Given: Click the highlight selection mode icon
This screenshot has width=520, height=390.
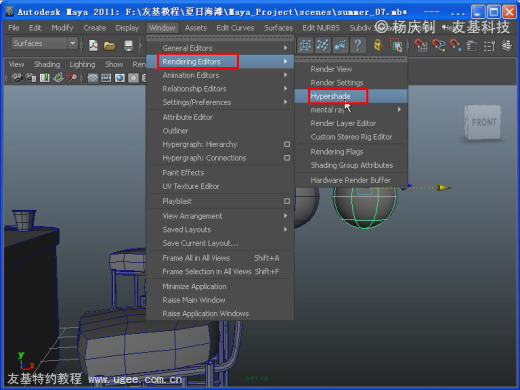Looking at the screenshot, I should point(396,45).
